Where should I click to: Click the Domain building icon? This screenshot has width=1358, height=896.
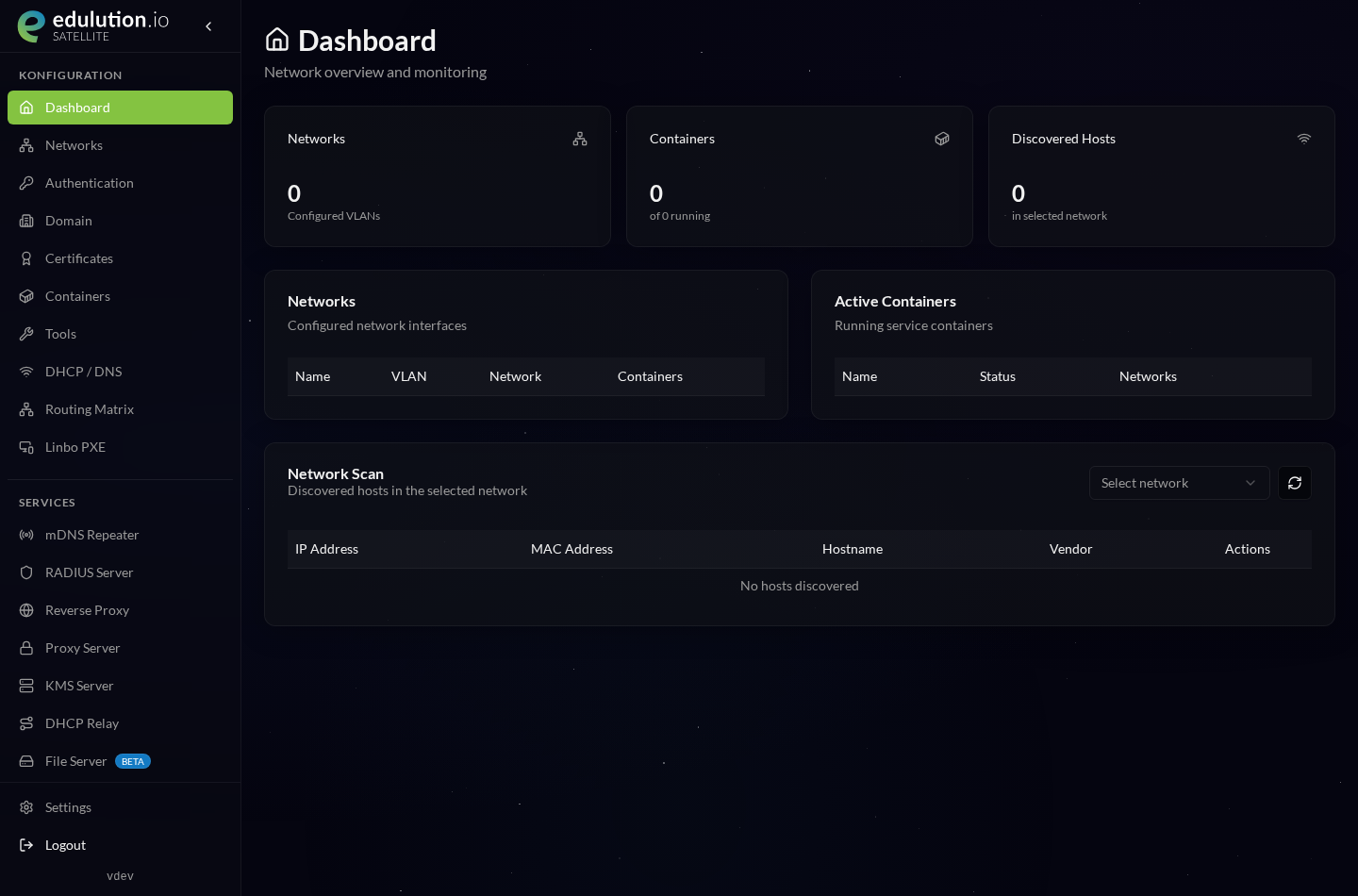26,221
